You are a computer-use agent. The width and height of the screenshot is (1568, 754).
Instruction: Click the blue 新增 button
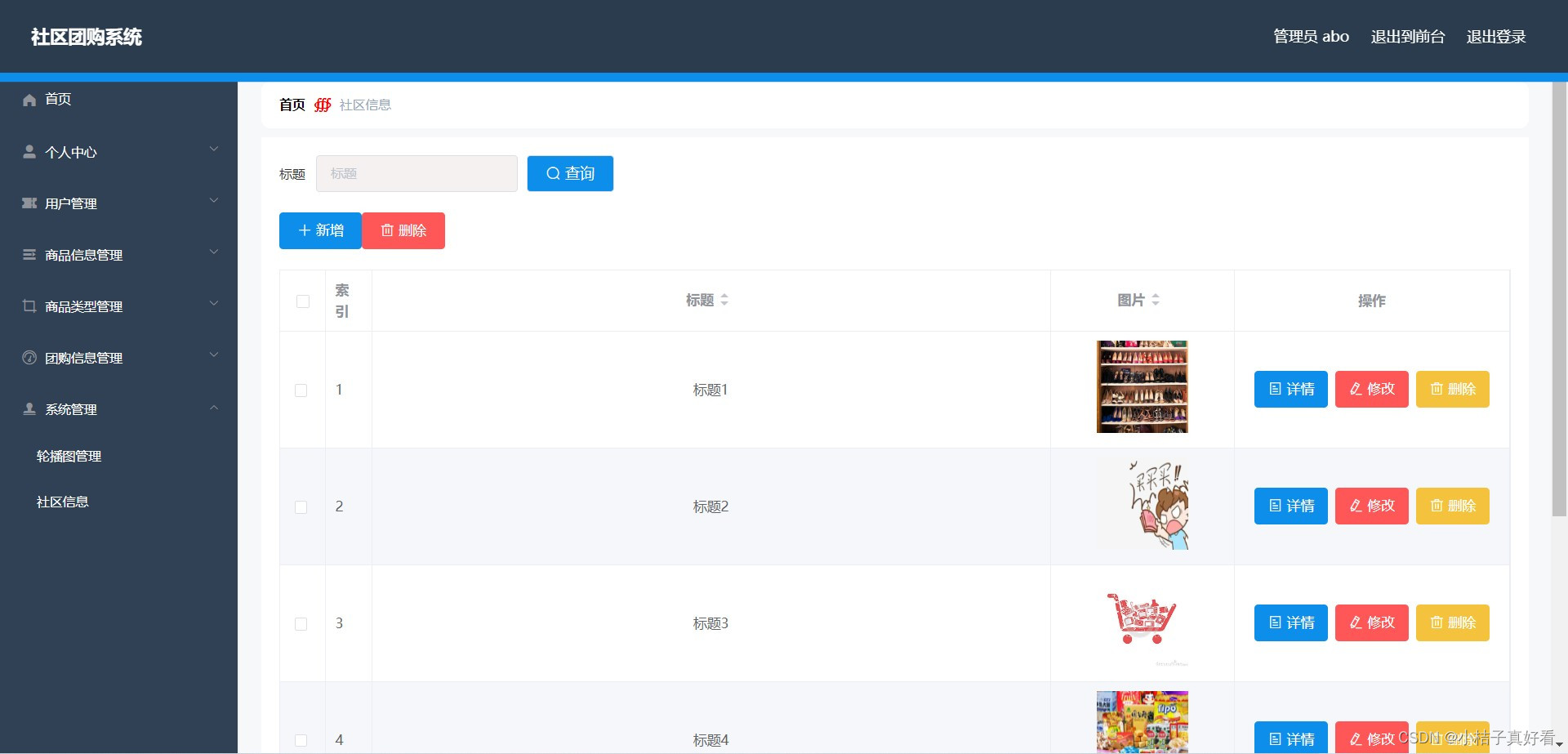pyautogui.click(x=320, y=230)
